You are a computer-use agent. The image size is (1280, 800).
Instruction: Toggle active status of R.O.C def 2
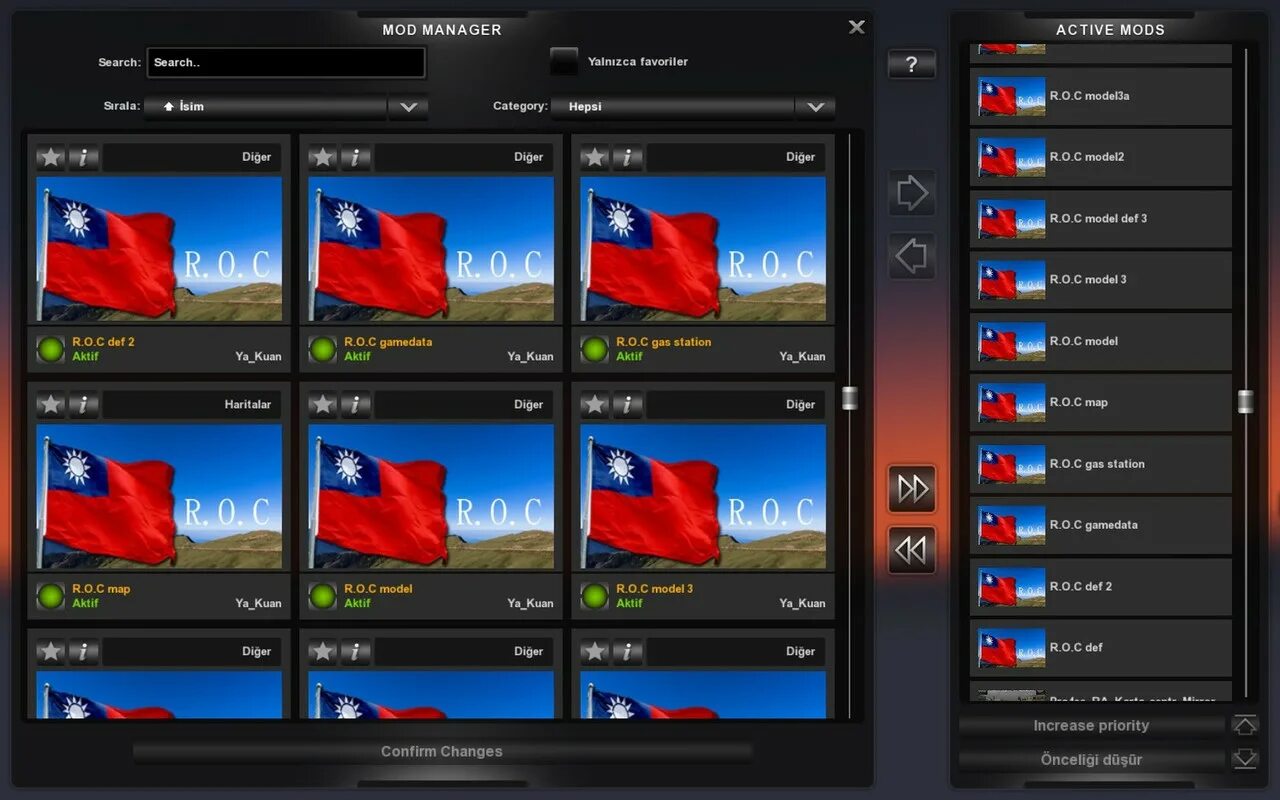click(x=51, y=349)
